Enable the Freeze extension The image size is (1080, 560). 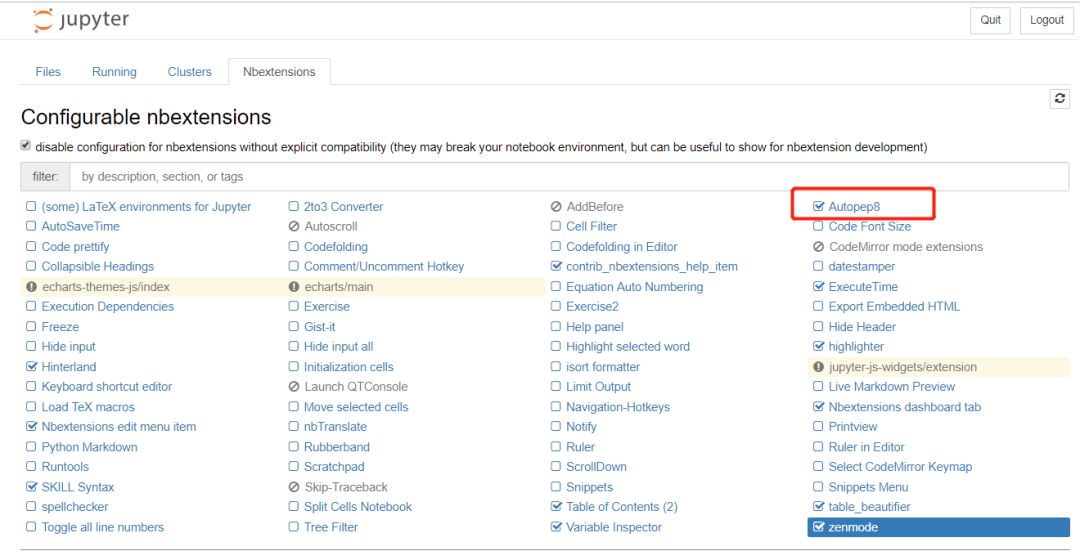(31, 326)
